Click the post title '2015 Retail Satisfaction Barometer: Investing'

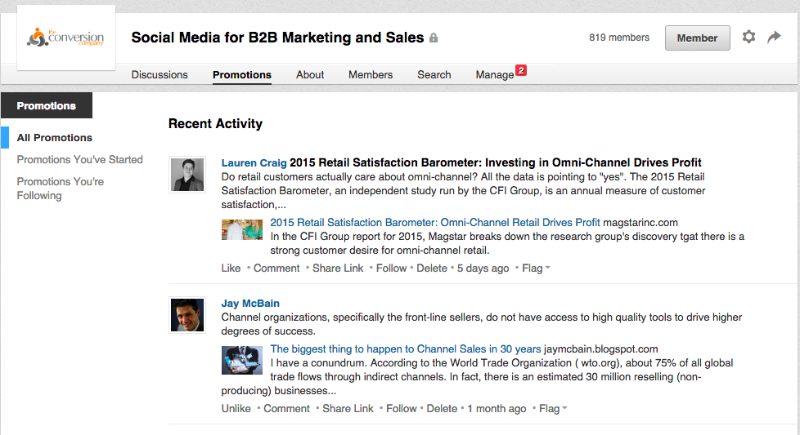[495, 163]
